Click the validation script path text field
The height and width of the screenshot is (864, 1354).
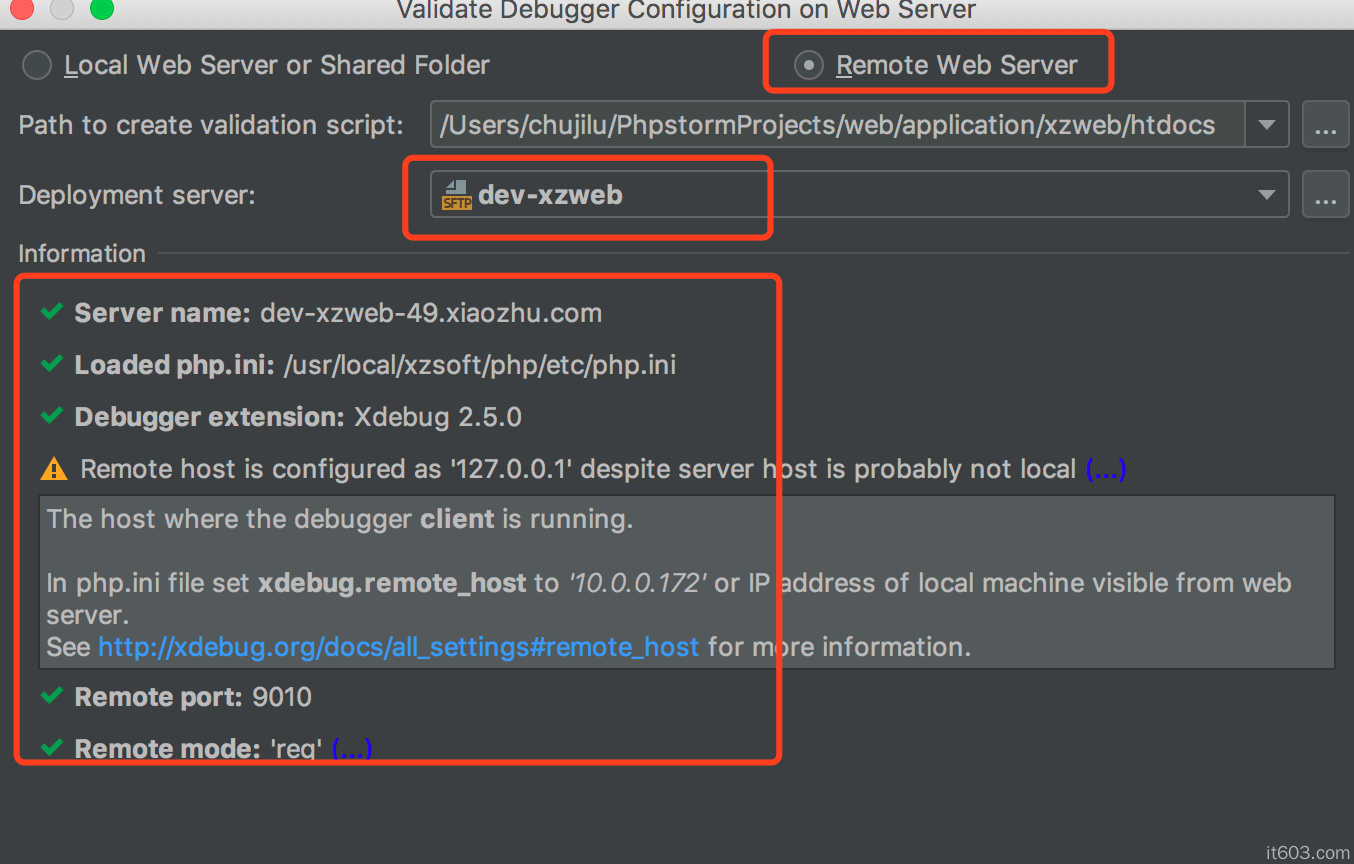tap(836, 126)
